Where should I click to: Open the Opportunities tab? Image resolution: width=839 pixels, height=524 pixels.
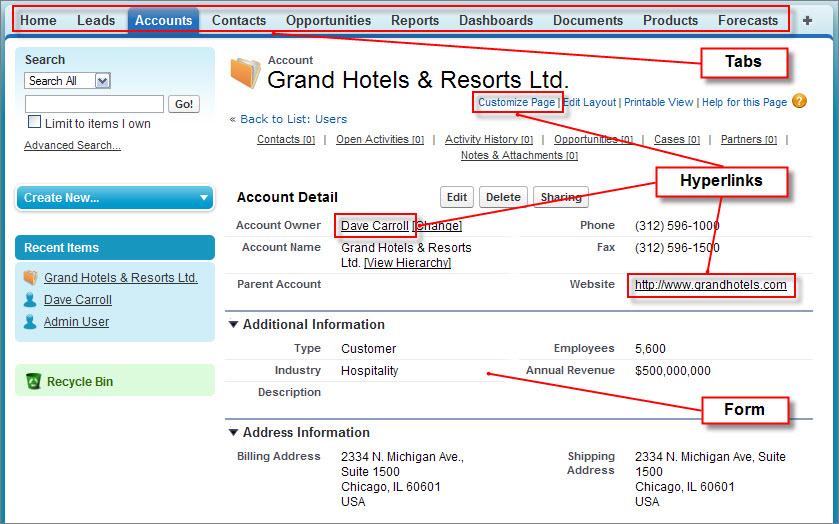[328, 20]
